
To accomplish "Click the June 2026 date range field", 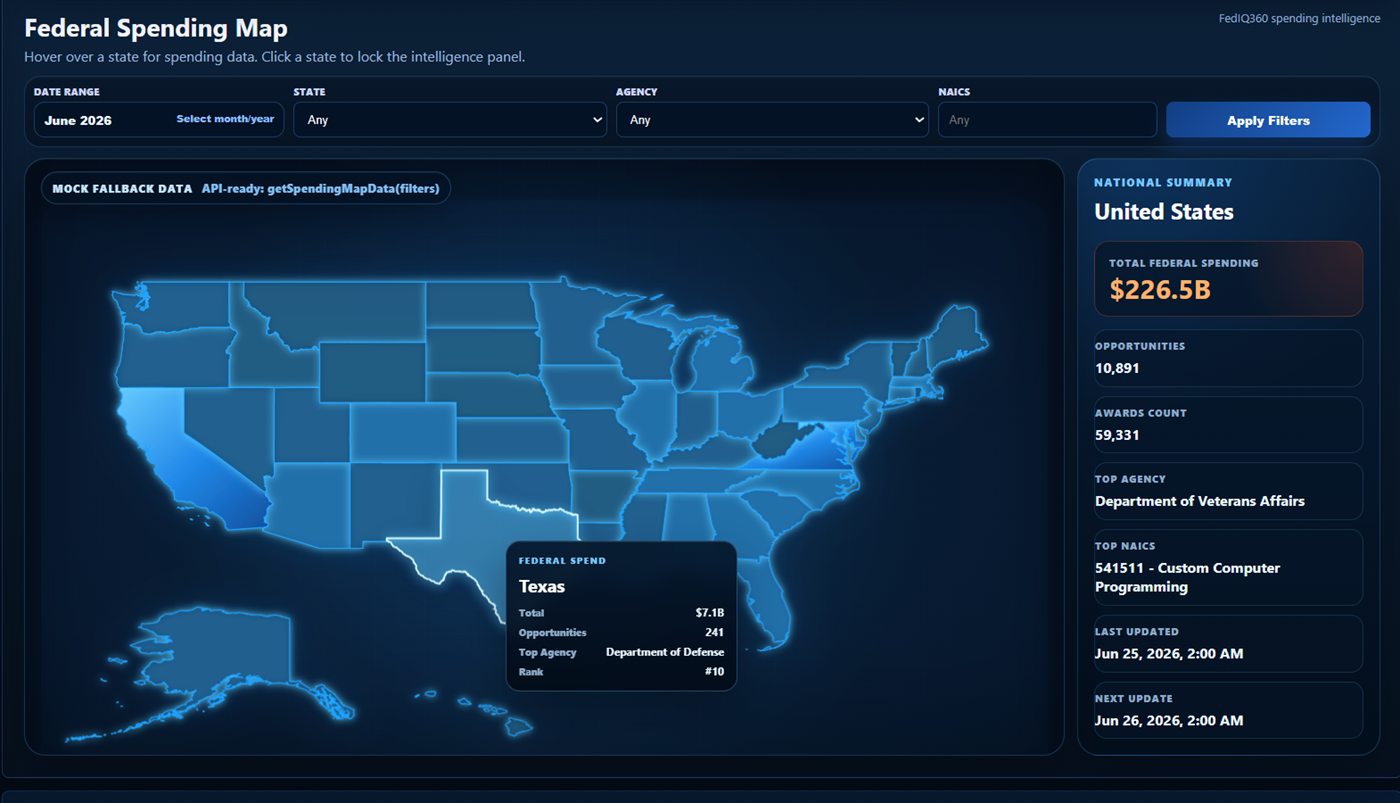I will click(159, 120).
